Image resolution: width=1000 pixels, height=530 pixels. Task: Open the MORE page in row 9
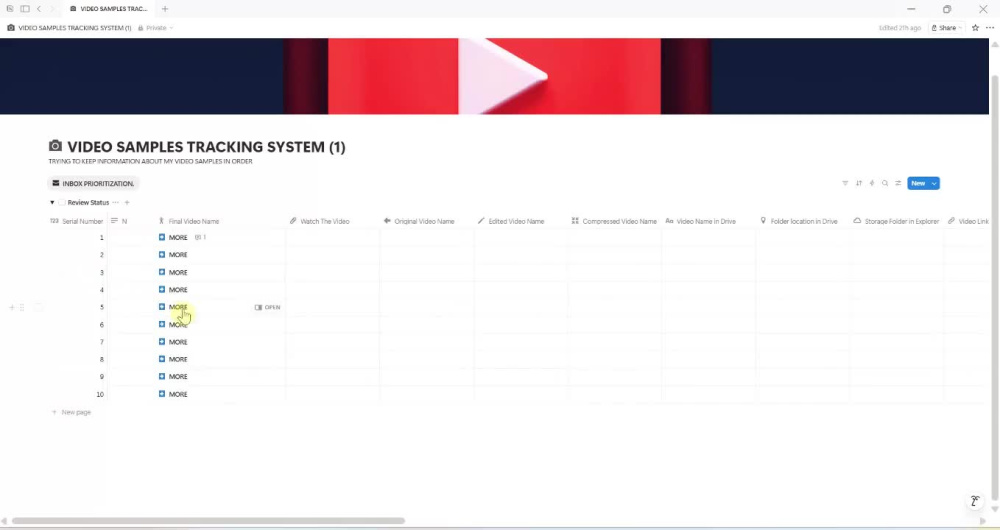(178, 376)
